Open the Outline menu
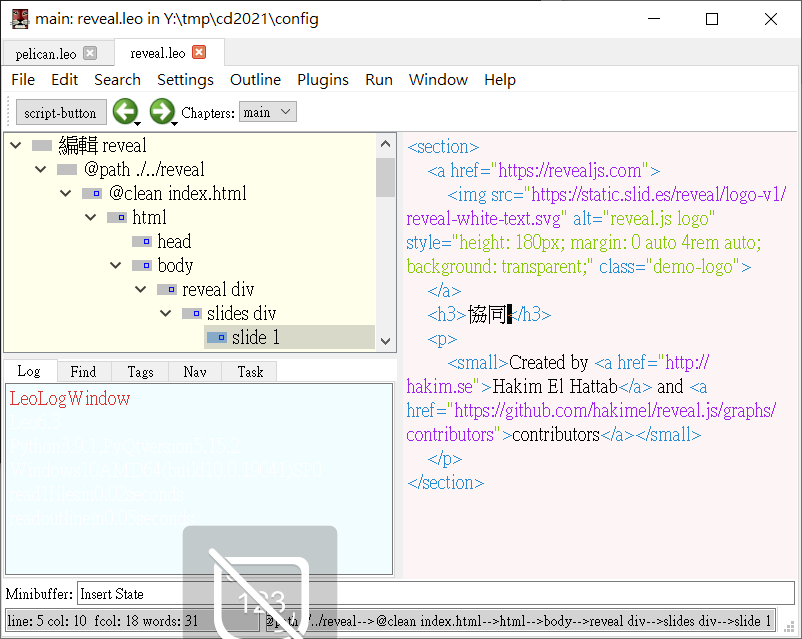The height and width of the screenshot is (639, 802). (x=255, y=79)
